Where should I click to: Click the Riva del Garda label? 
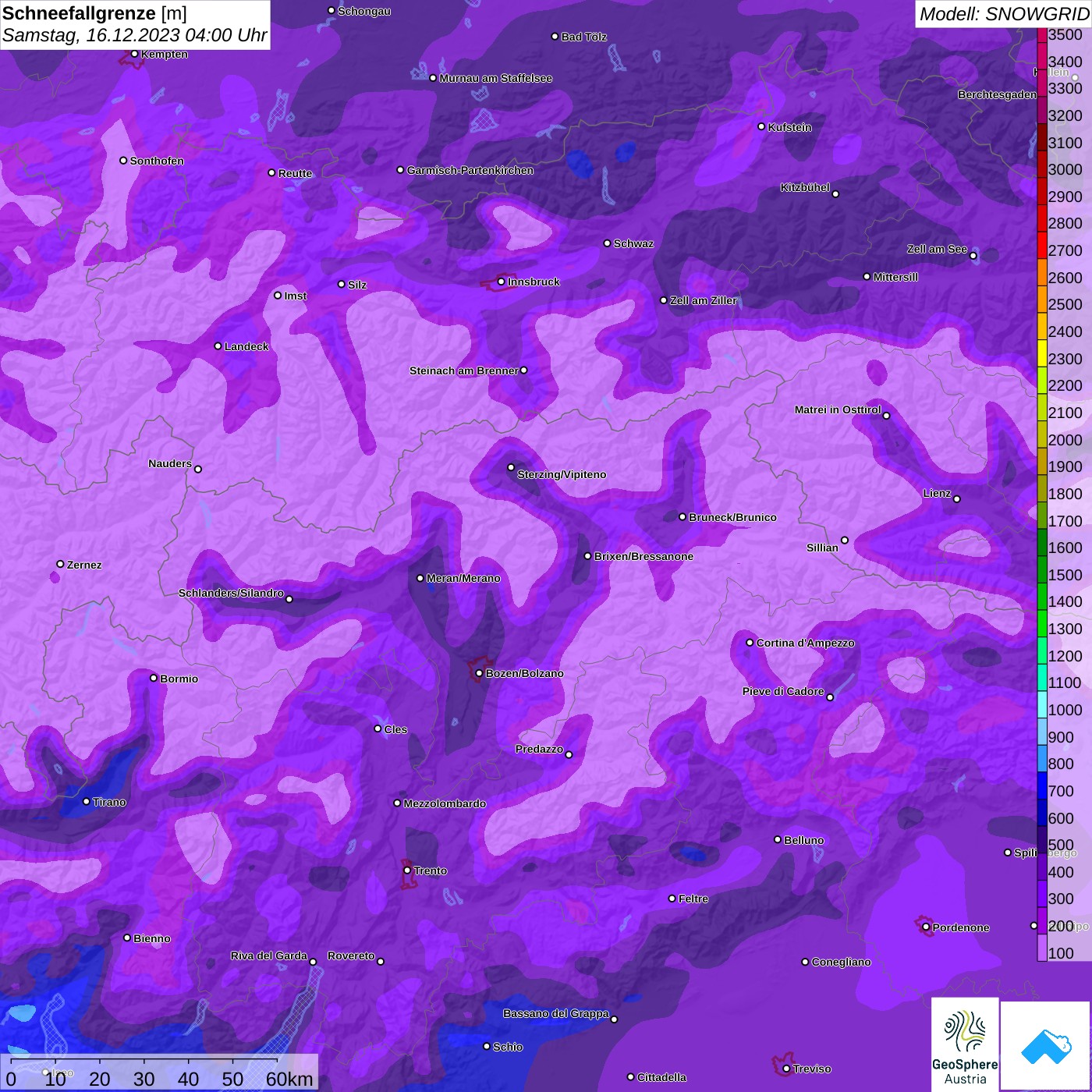coord(268,955)
